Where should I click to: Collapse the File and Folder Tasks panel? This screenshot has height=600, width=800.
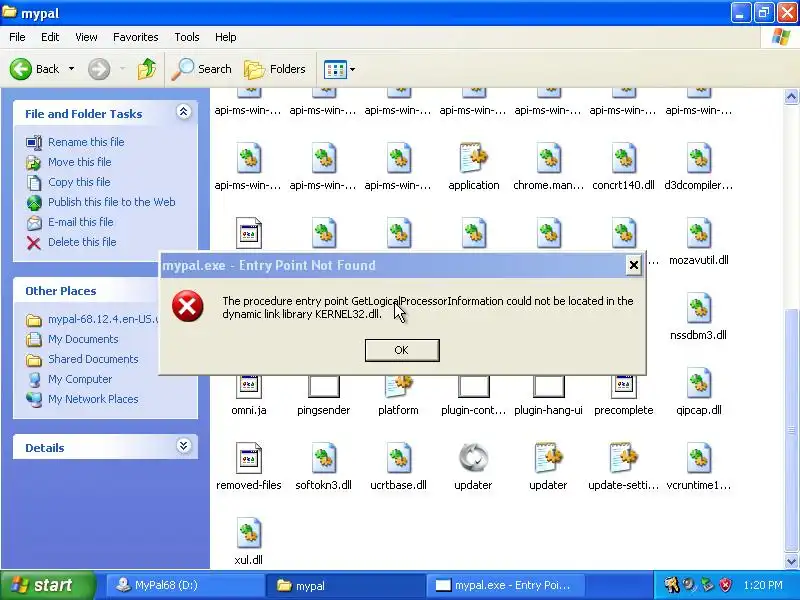[x=184, y=112]
